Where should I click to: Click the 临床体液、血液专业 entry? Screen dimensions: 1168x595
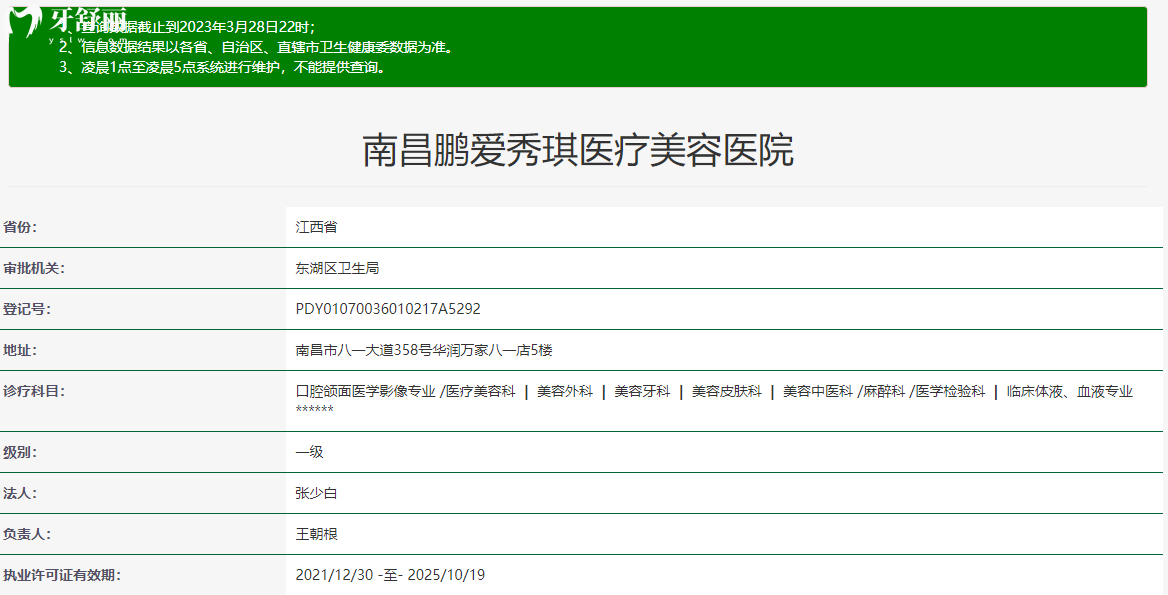coord(1069,392)
